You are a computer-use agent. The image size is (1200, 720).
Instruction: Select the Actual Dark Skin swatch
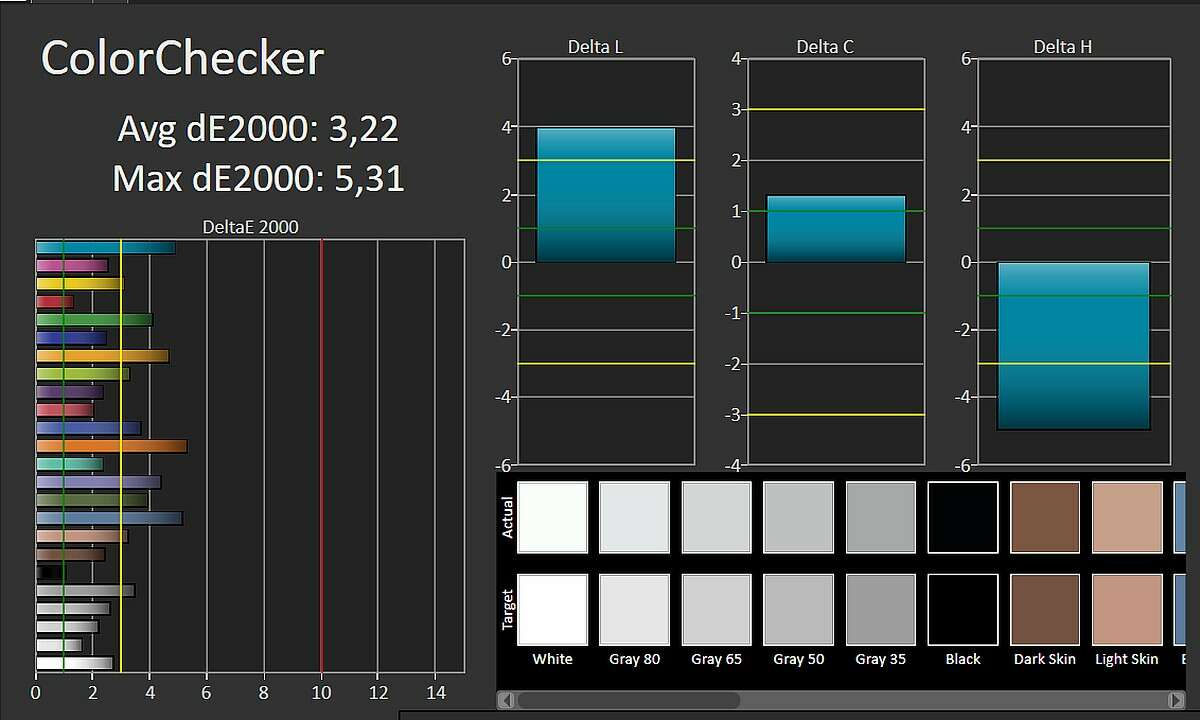tap(1045, 517)
